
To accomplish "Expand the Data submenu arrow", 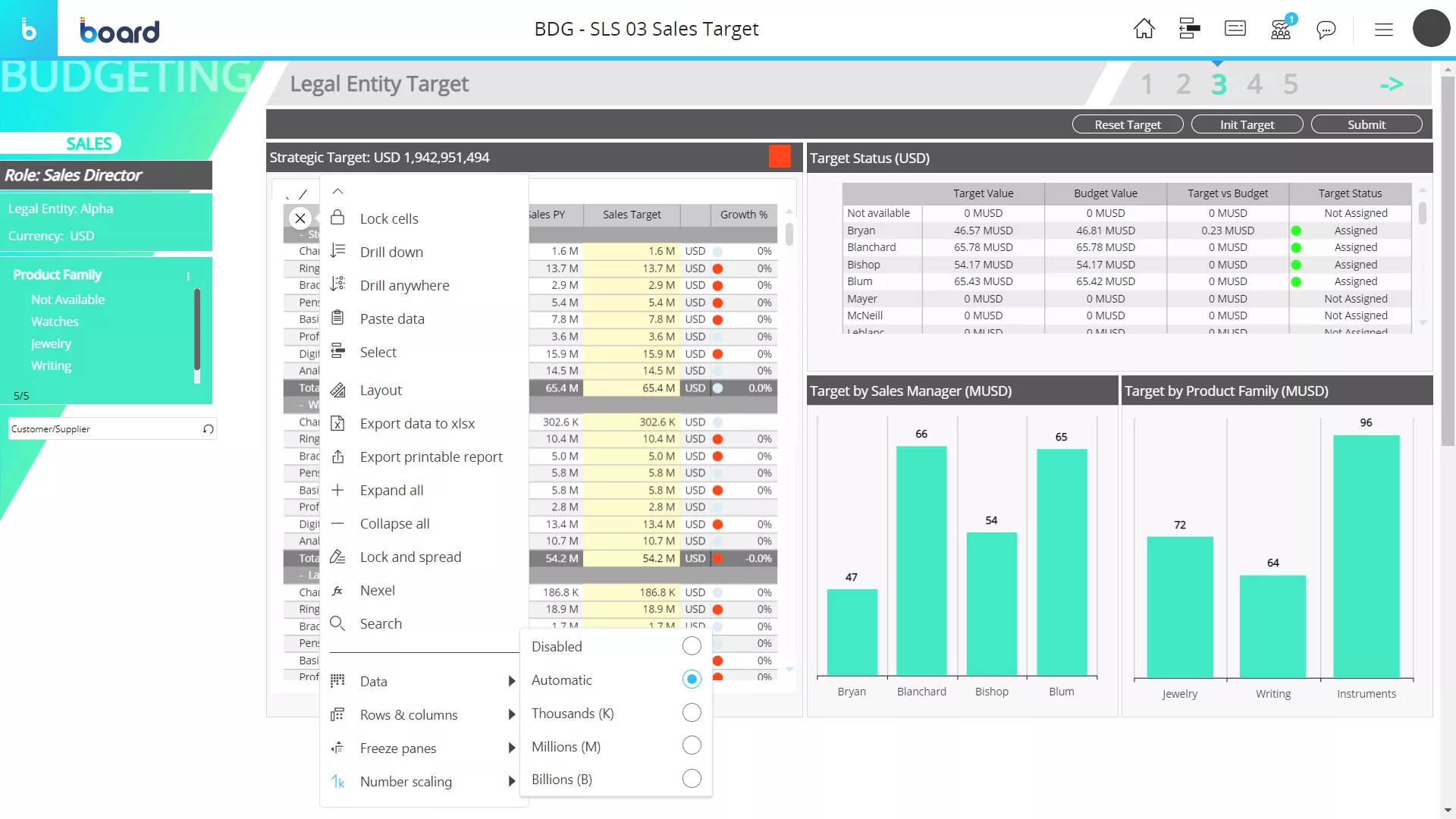I will [512, 681].
